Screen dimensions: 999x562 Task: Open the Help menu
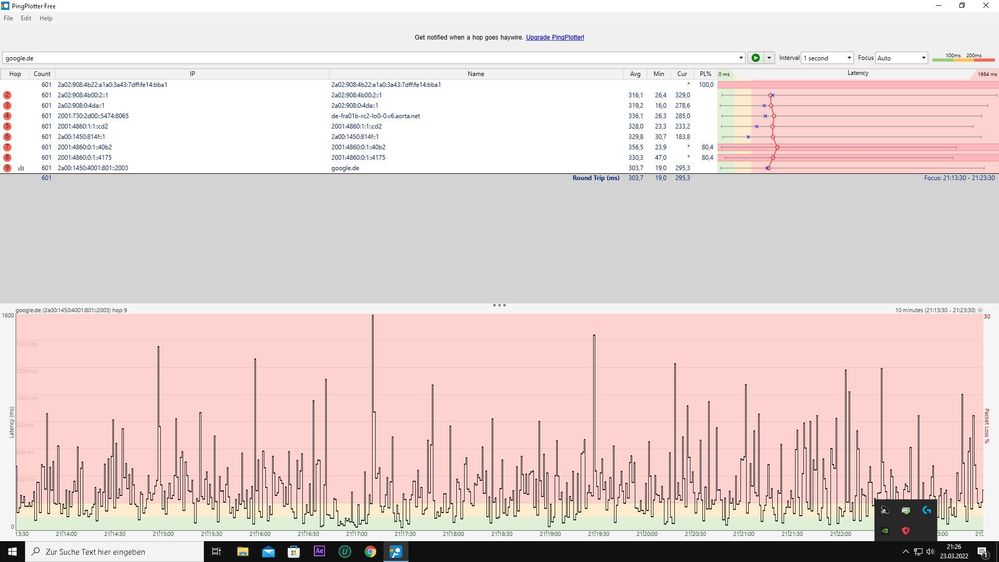[x=46, y=18]
